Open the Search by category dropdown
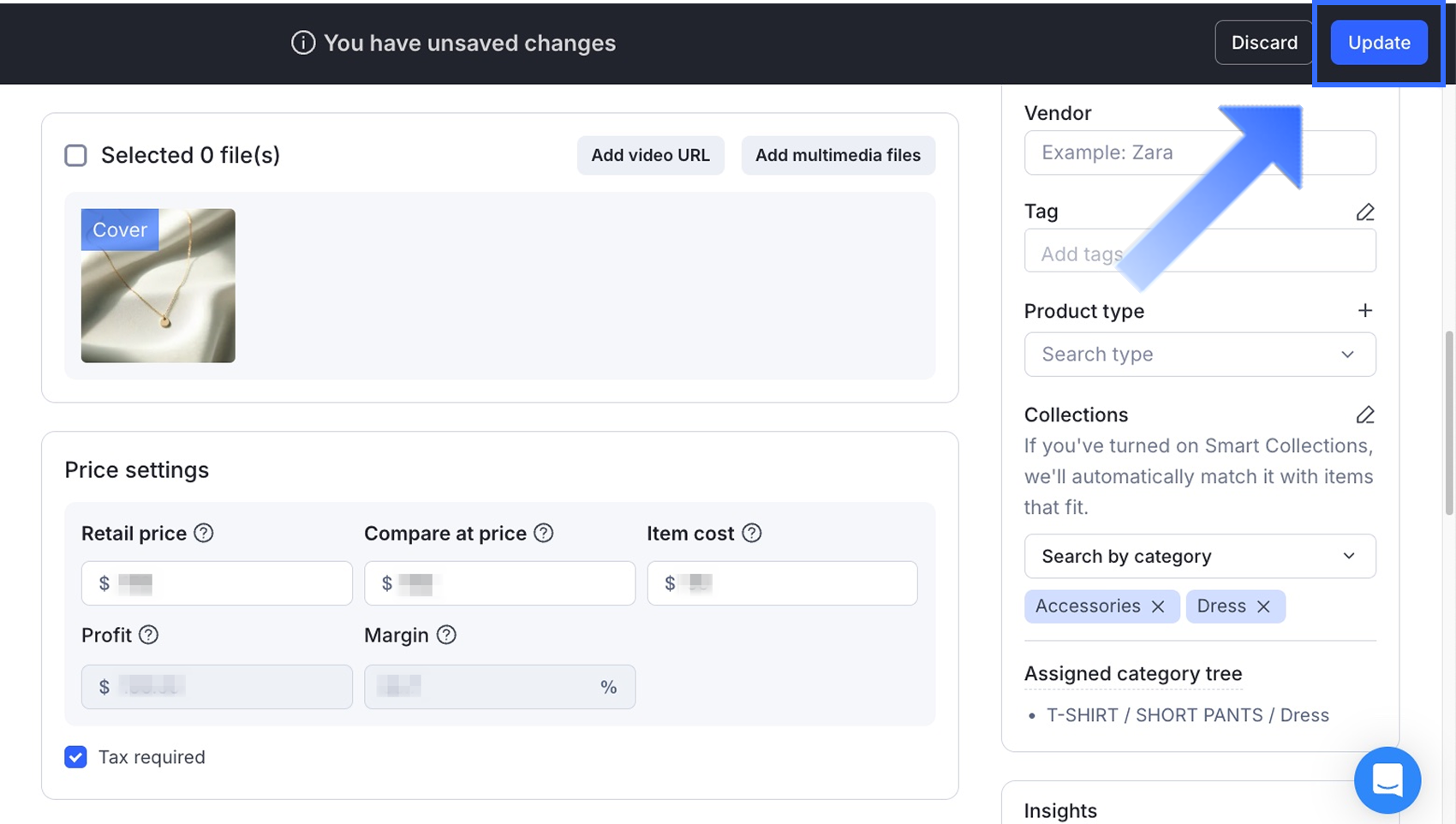Screen dimensions: 1456x824 point(1199,557)
